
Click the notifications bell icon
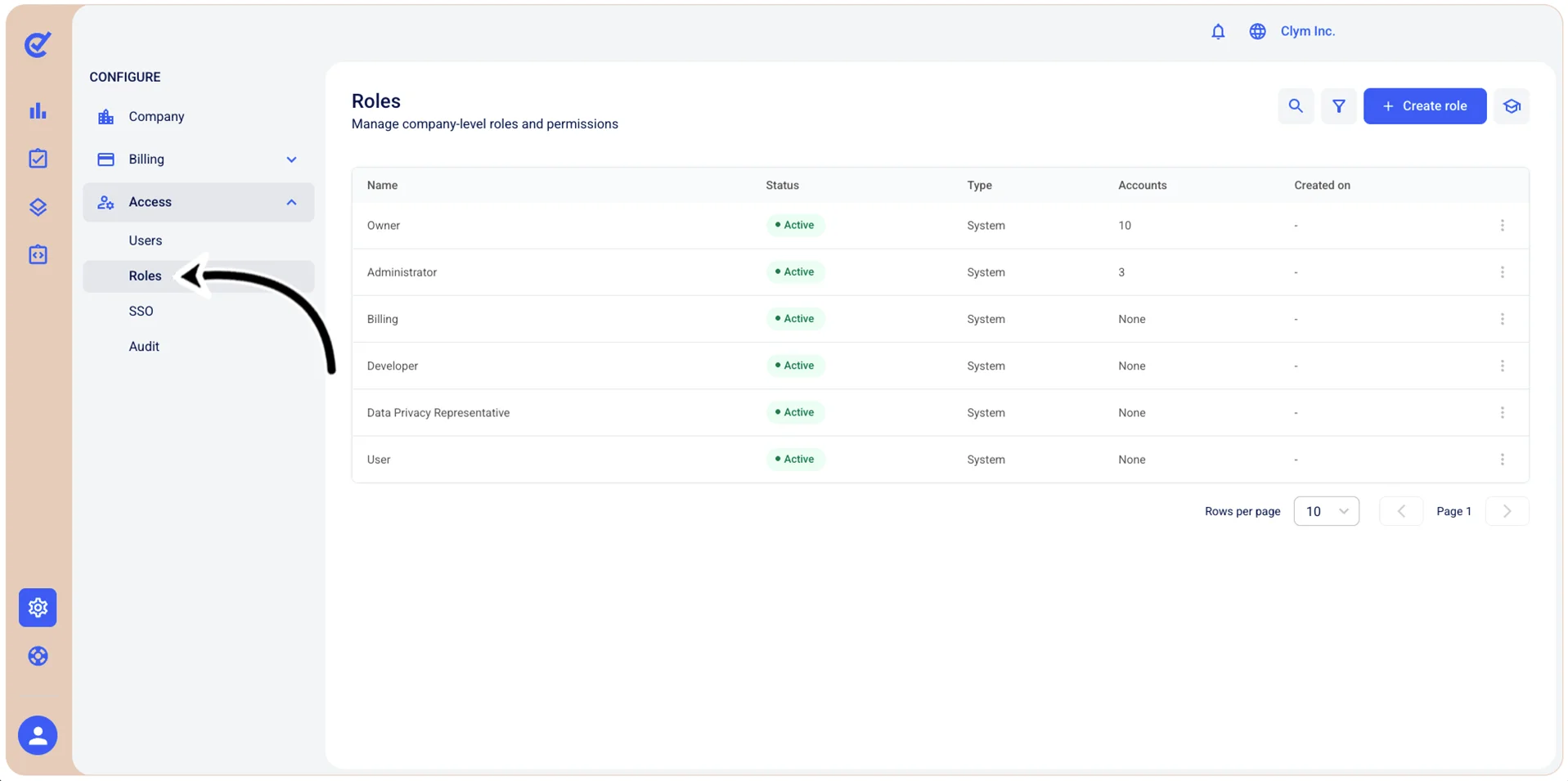[1218, 31]
